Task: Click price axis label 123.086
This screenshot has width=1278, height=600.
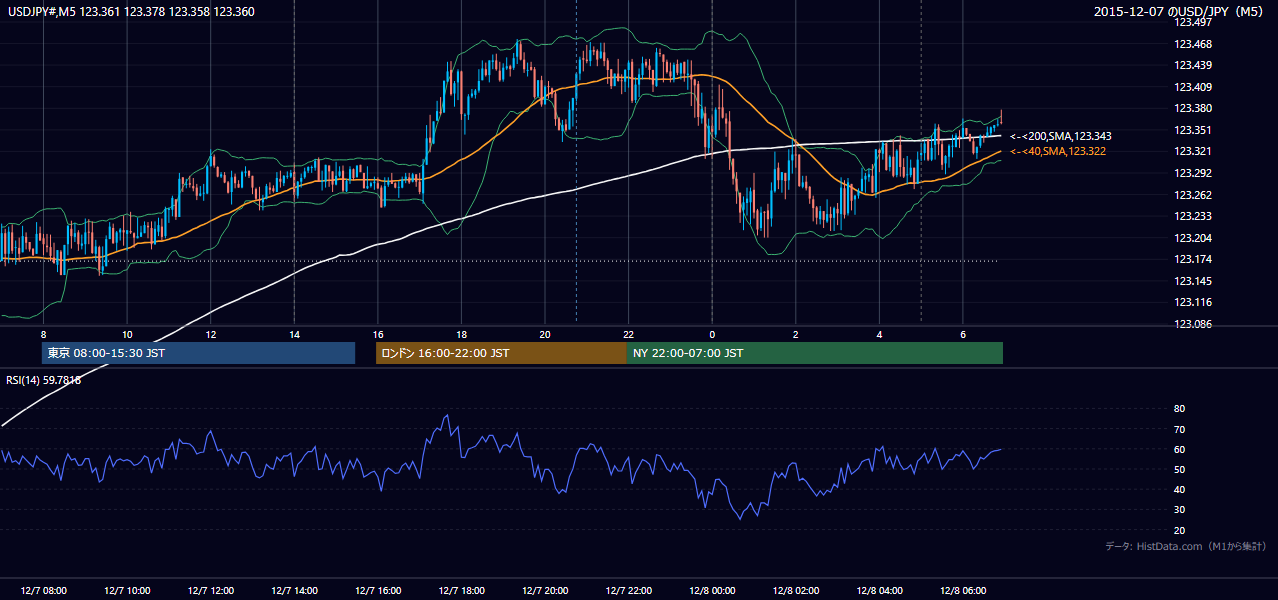Action: (x=1192, y=324)
